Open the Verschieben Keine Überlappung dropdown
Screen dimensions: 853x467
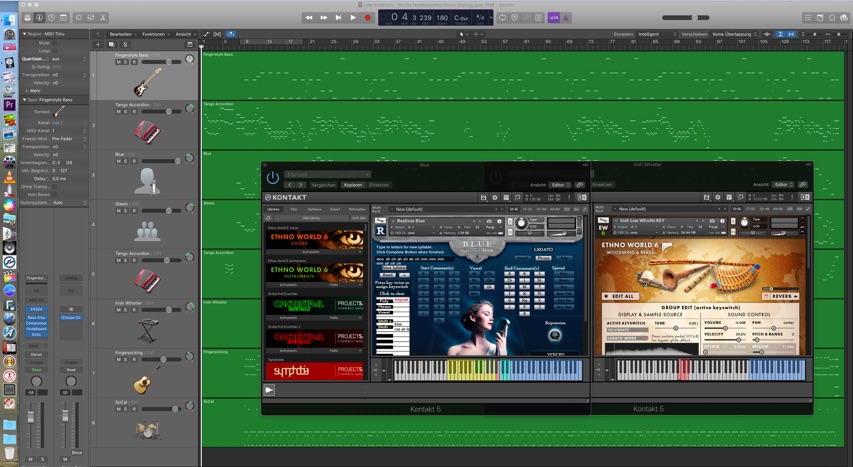pos(733,34)
